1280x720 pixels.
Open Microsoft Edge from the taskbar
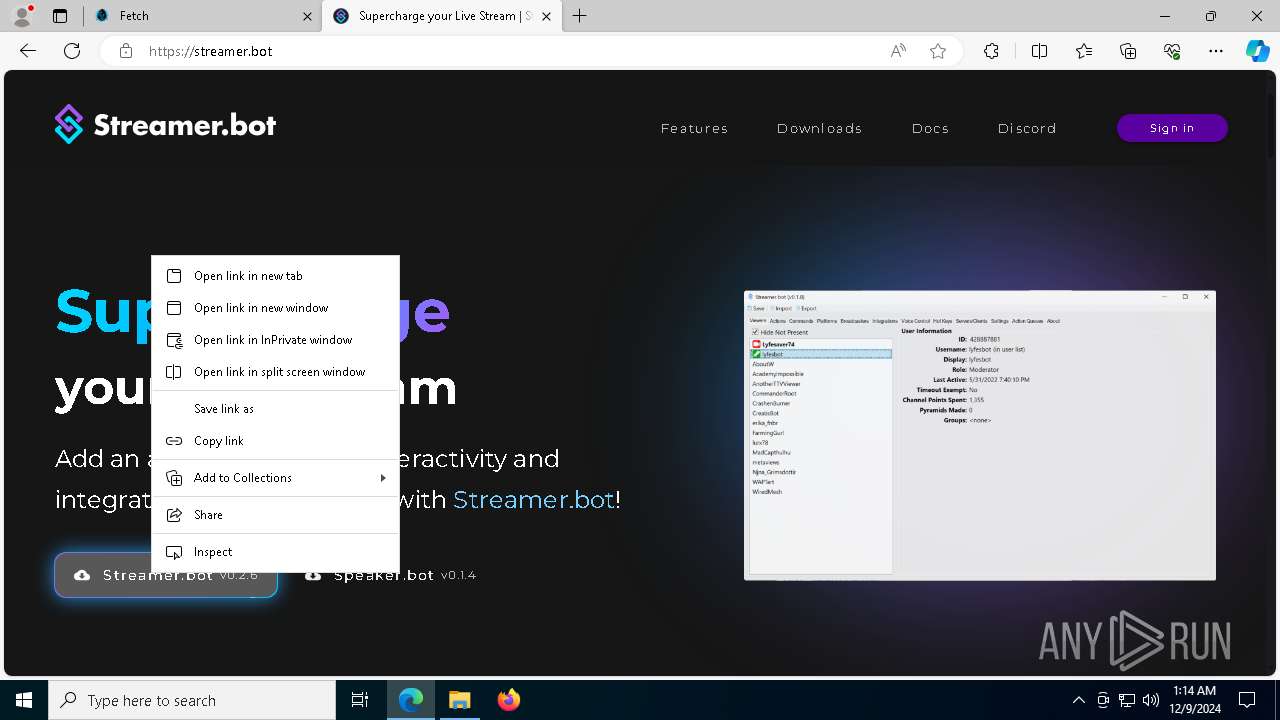coord(411,700)
